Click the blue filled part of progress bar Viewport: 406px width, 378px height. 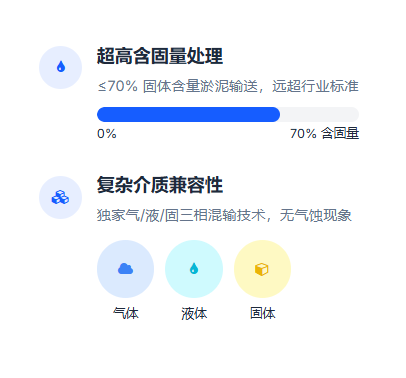click(188, 114)
